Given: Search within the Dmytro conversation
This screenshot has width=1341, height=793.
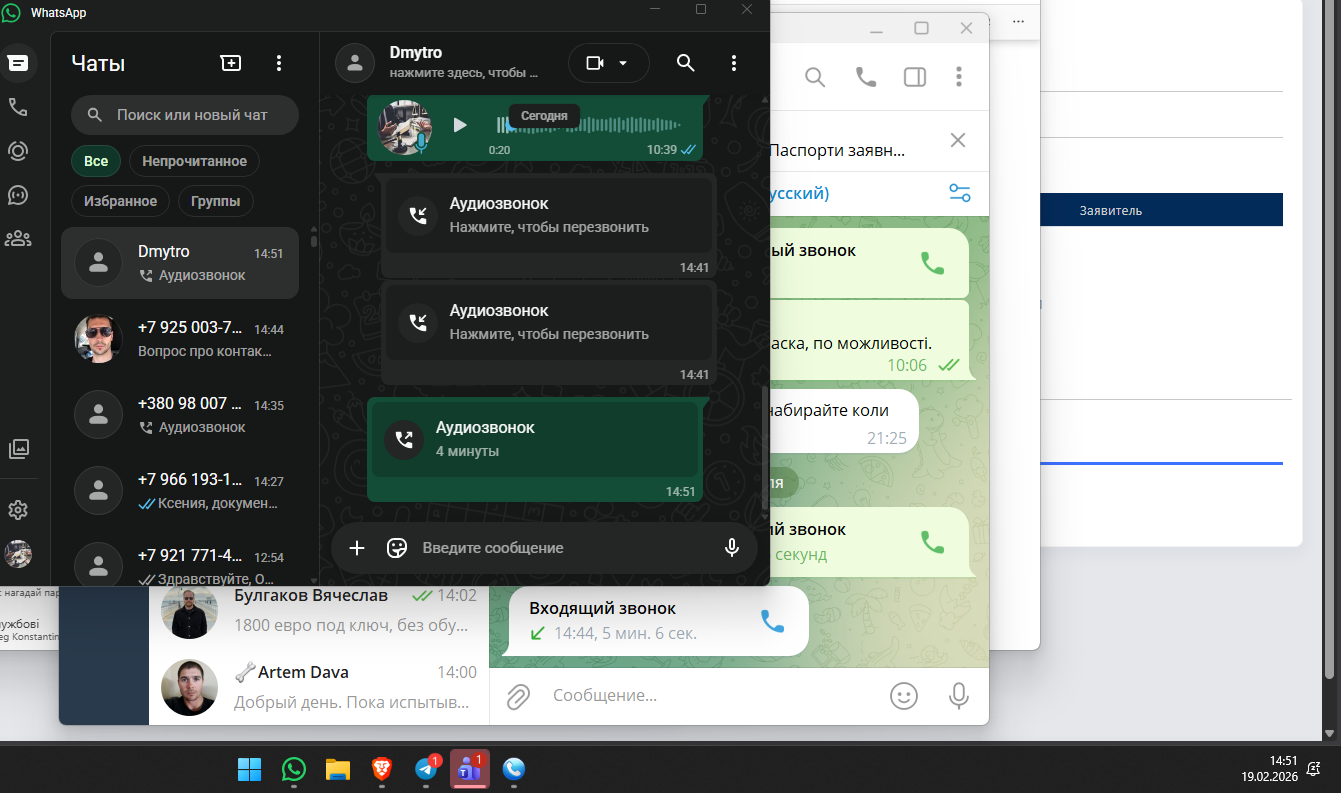Looking at the screenshot, I should pos(685,63).
